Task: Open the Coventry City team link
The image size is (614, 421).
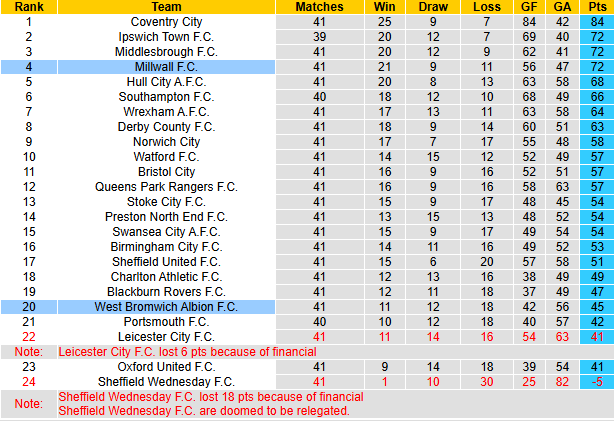Action: [x=166, y=21]
